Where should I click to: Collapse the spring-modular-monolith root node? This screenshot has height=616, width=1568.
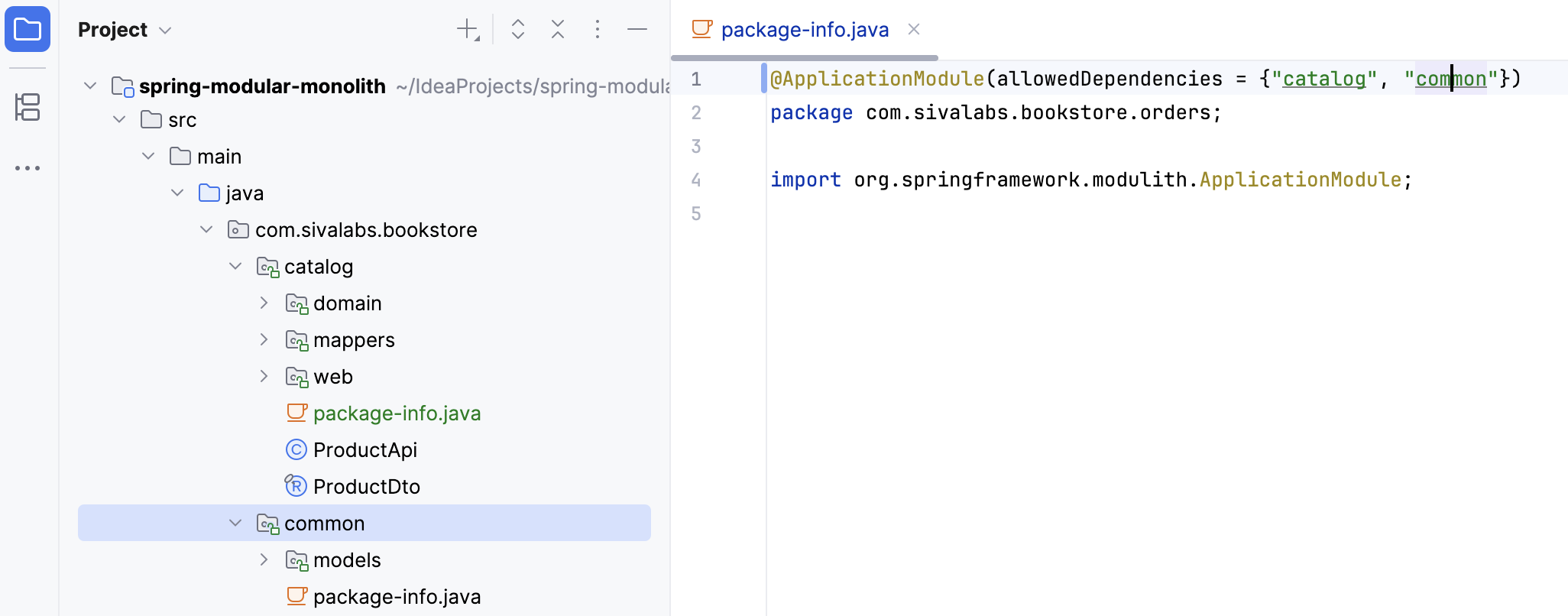coord(90,86)
